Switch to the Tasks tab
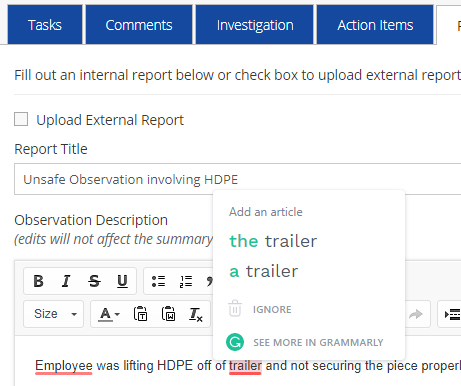Viewport: 461px width, 386px height. pyautogui.click(x=45, y=25)
